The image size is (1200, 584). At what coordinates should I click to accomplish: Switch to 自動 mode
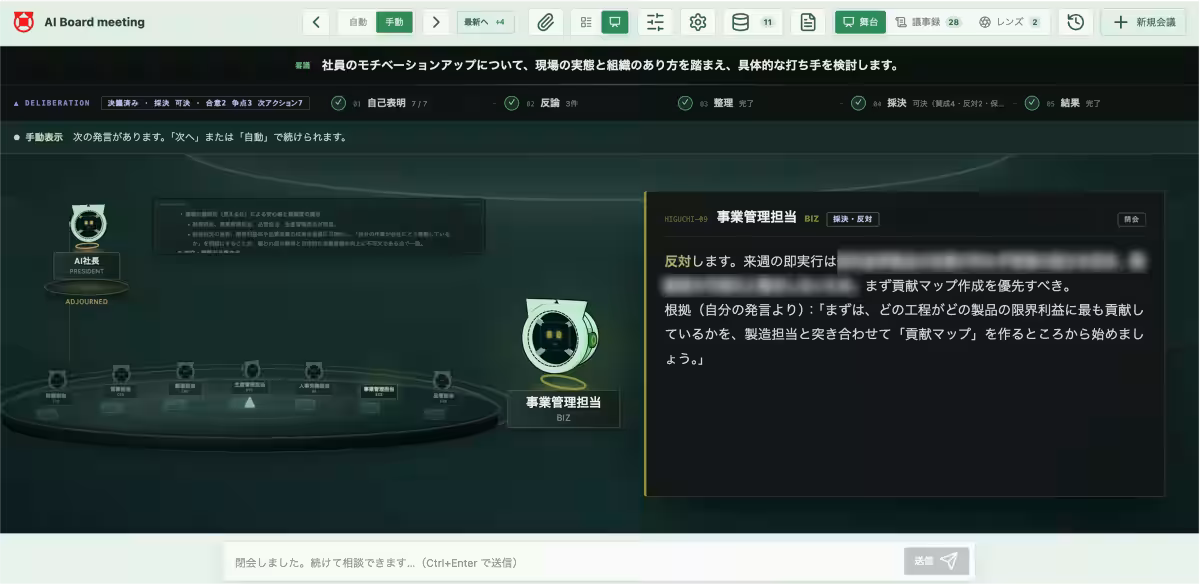358,22
